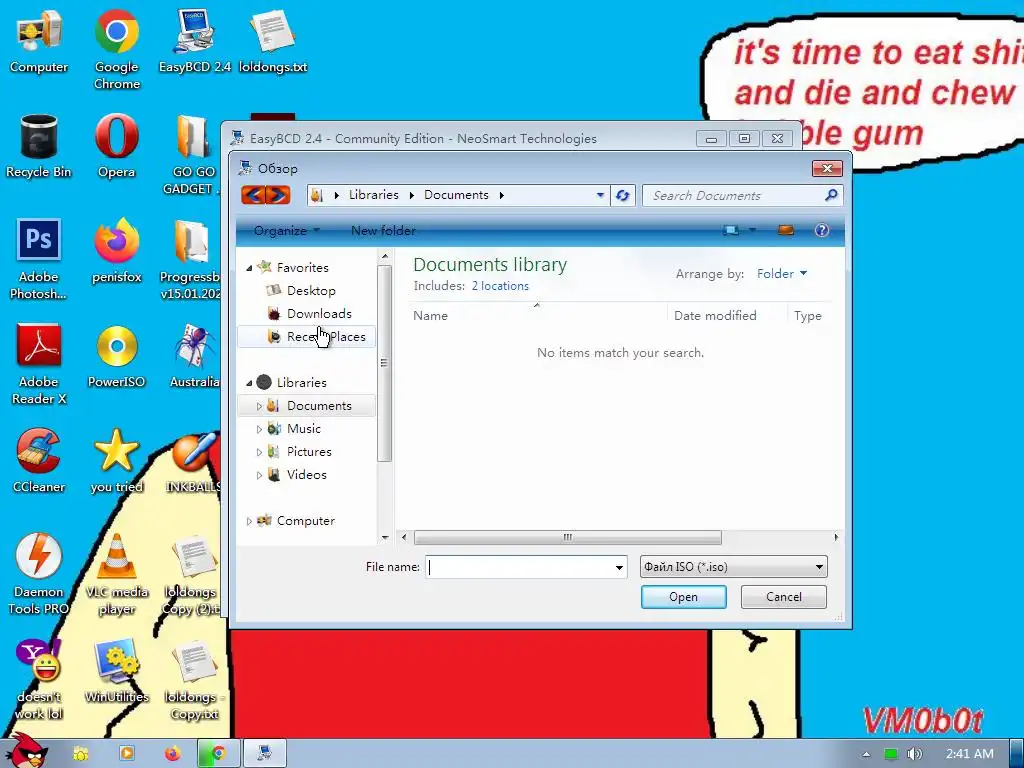Select Desktop under Favorites

click(311, 291)
